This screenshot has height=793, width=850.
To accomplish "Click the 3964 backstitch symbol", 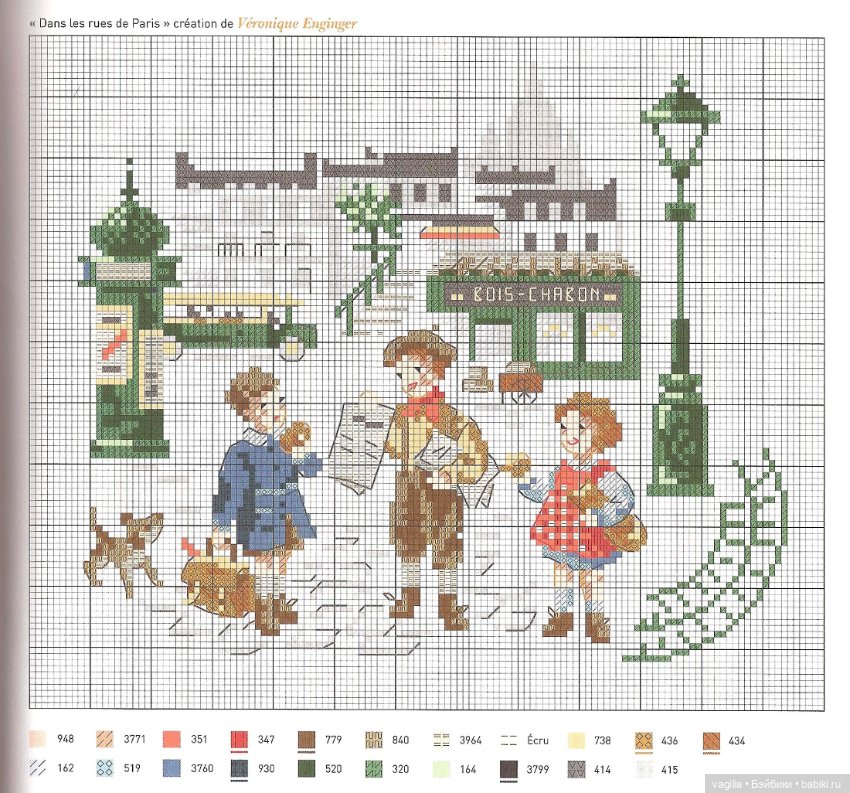I will (443, 741).
